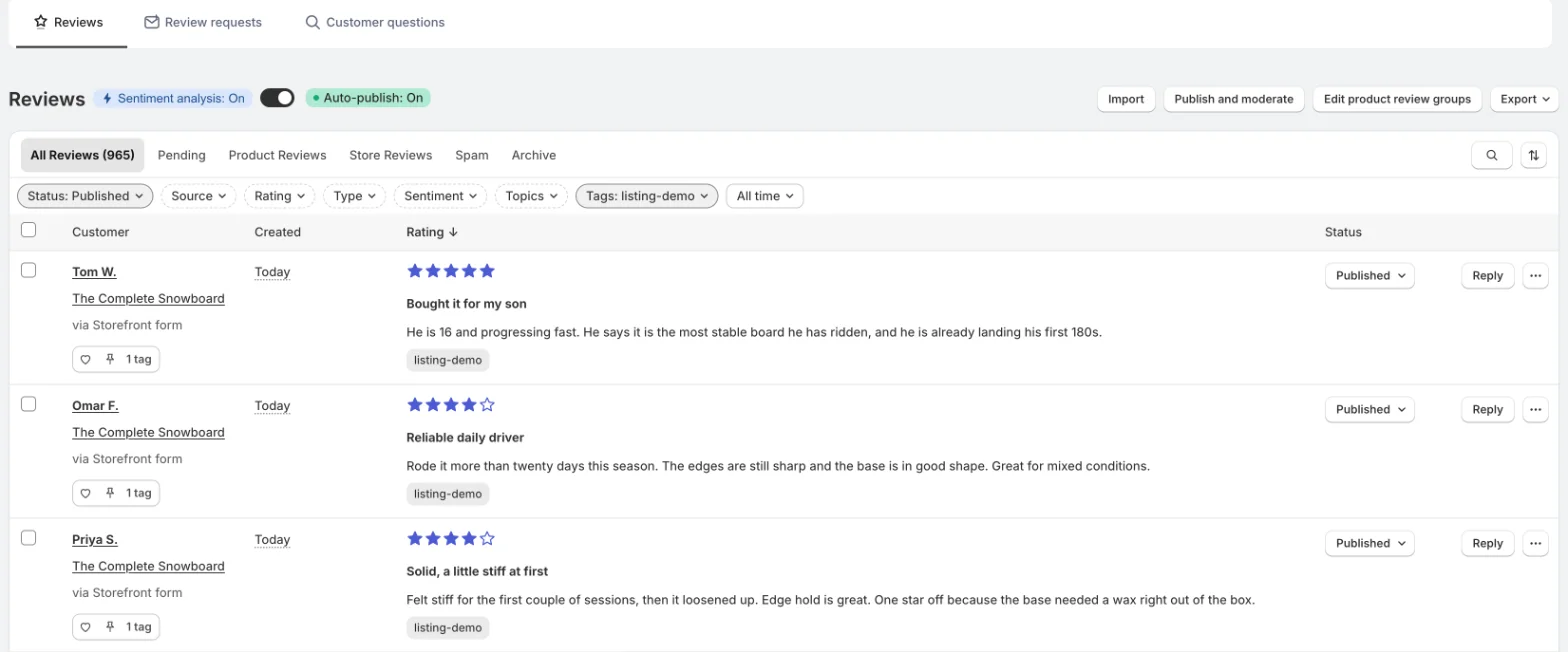Viewport: 1568px width, 652px height.
Task: Open The Complete Snowboard link under Omar F.
Action: [148, 433]
